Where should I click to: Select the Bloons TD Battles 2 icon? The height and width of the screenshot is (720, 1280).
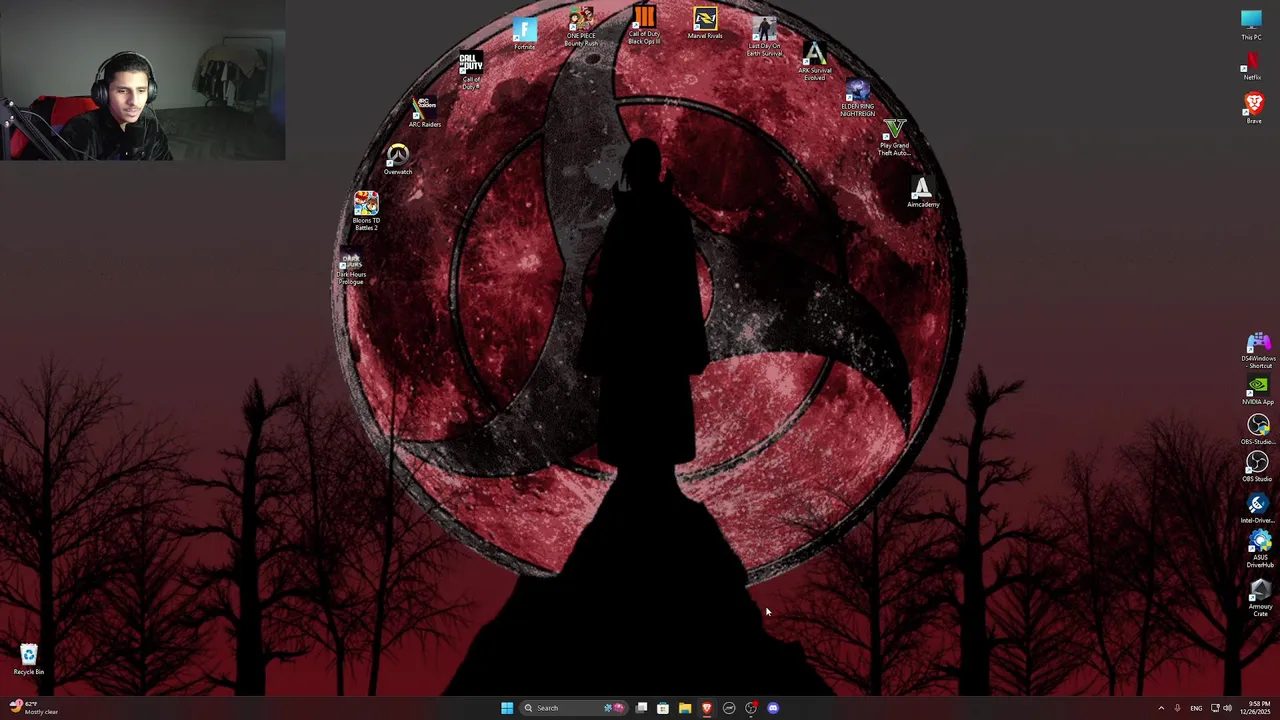click(x=366, y=212)
